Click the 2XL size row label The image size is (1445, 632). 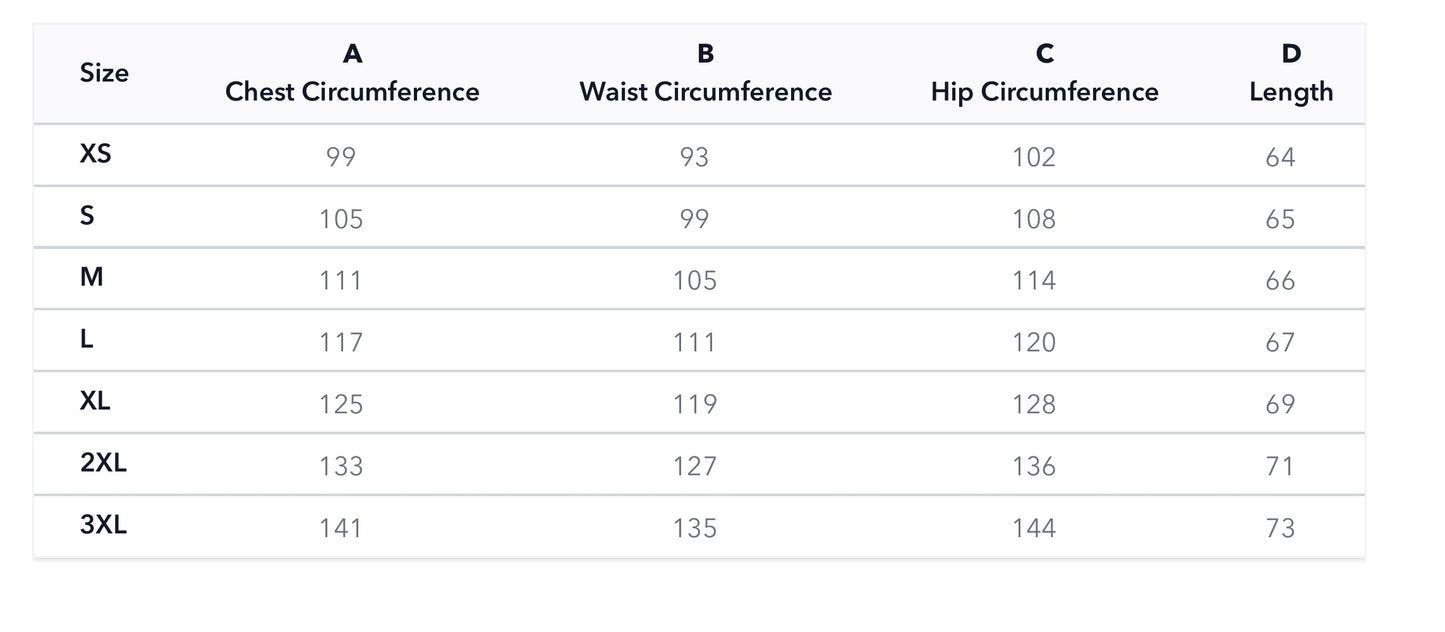coord(104,463)
